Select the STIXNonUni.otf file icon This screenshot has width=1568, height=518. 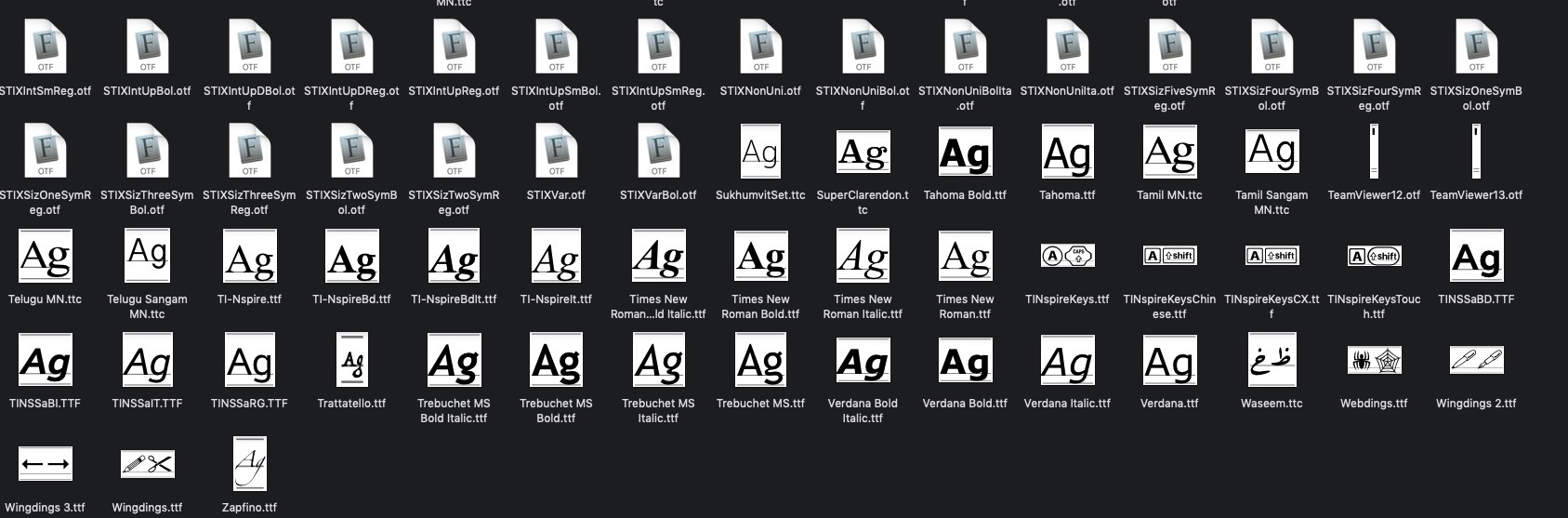tap(760, 47)
